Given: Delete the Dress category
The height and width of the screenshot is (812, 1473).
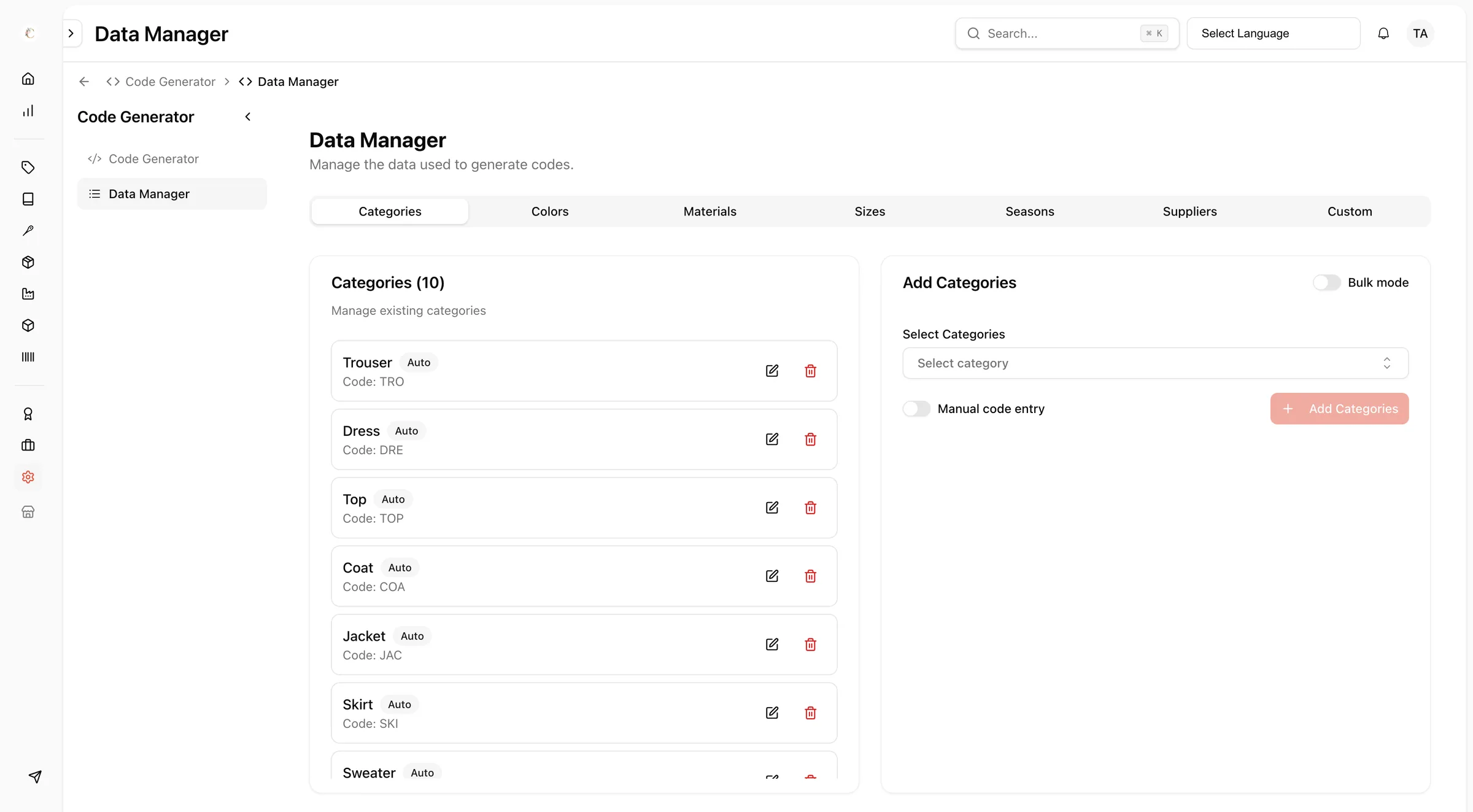Looking at the screenshot, I should [810, 439].
